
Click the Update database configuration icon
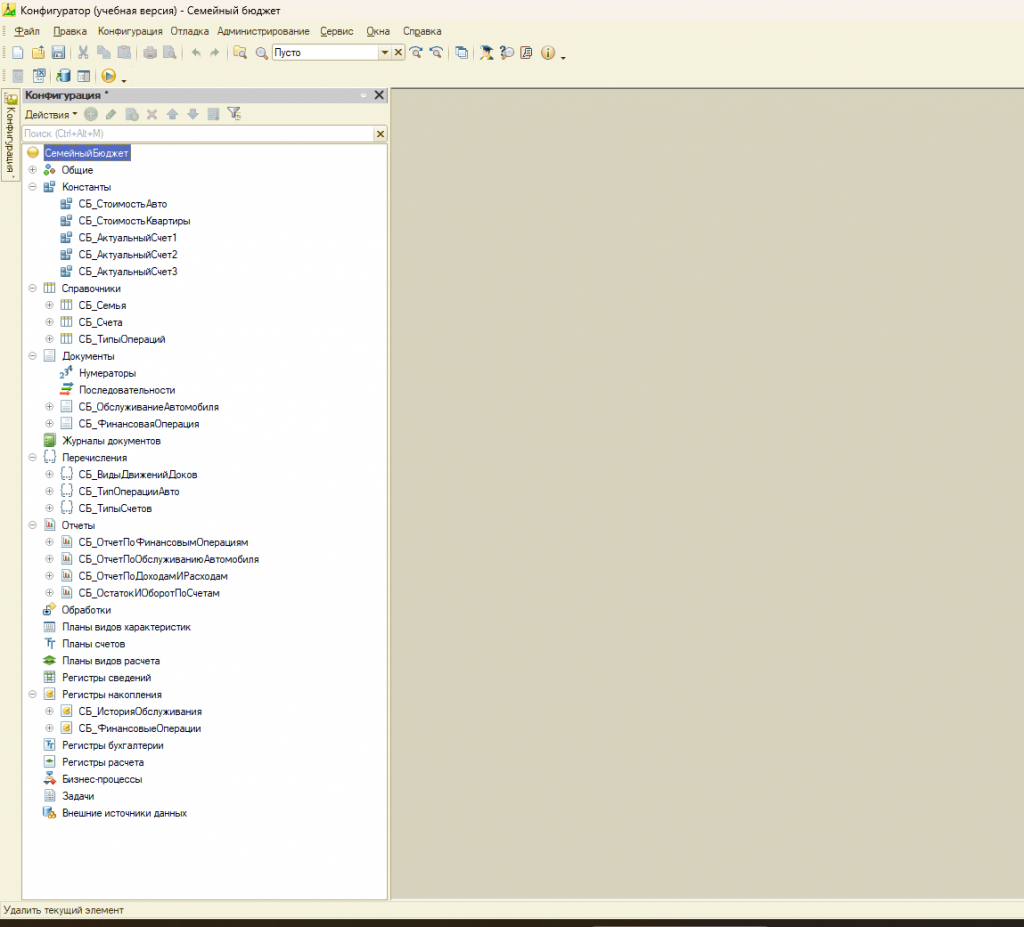click(x=63, y=76)
